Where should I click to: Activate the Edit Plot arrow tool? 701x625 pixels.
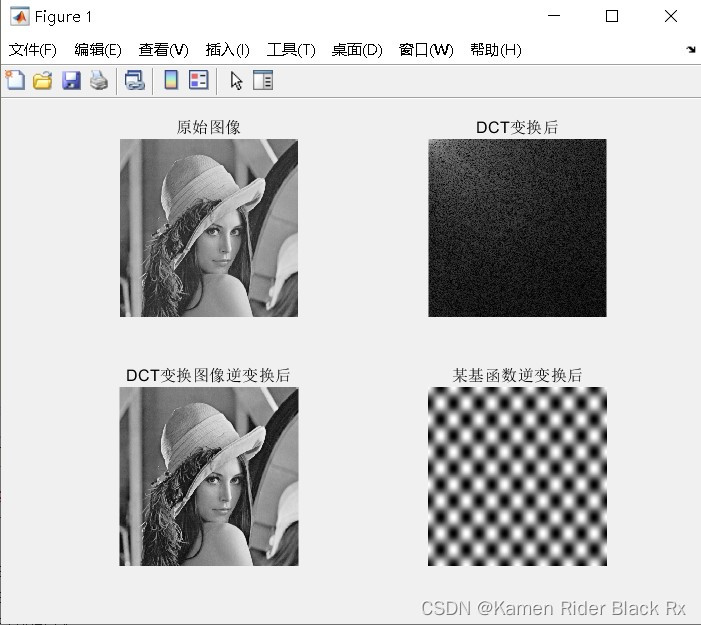tap(236, 81)
